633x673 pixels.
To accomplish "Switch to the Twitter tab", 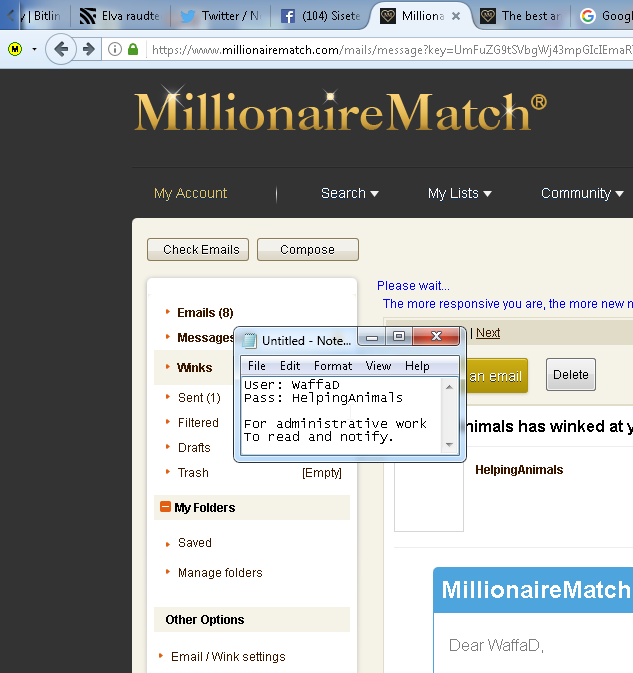I will click(x=221, y=16).
